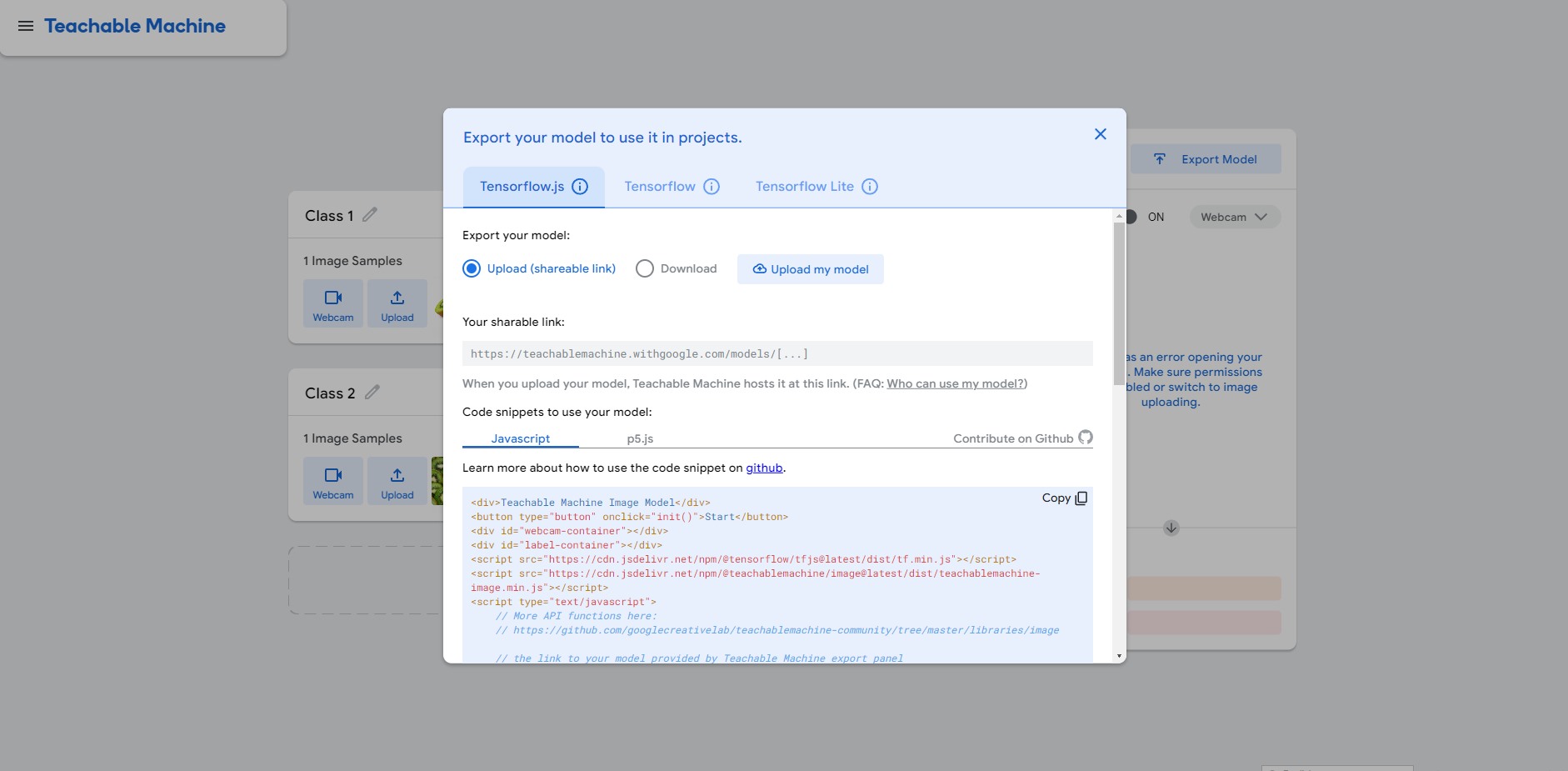Open the github link about code snippets
Screen dimensions: 1568x771
click(764, 468)
